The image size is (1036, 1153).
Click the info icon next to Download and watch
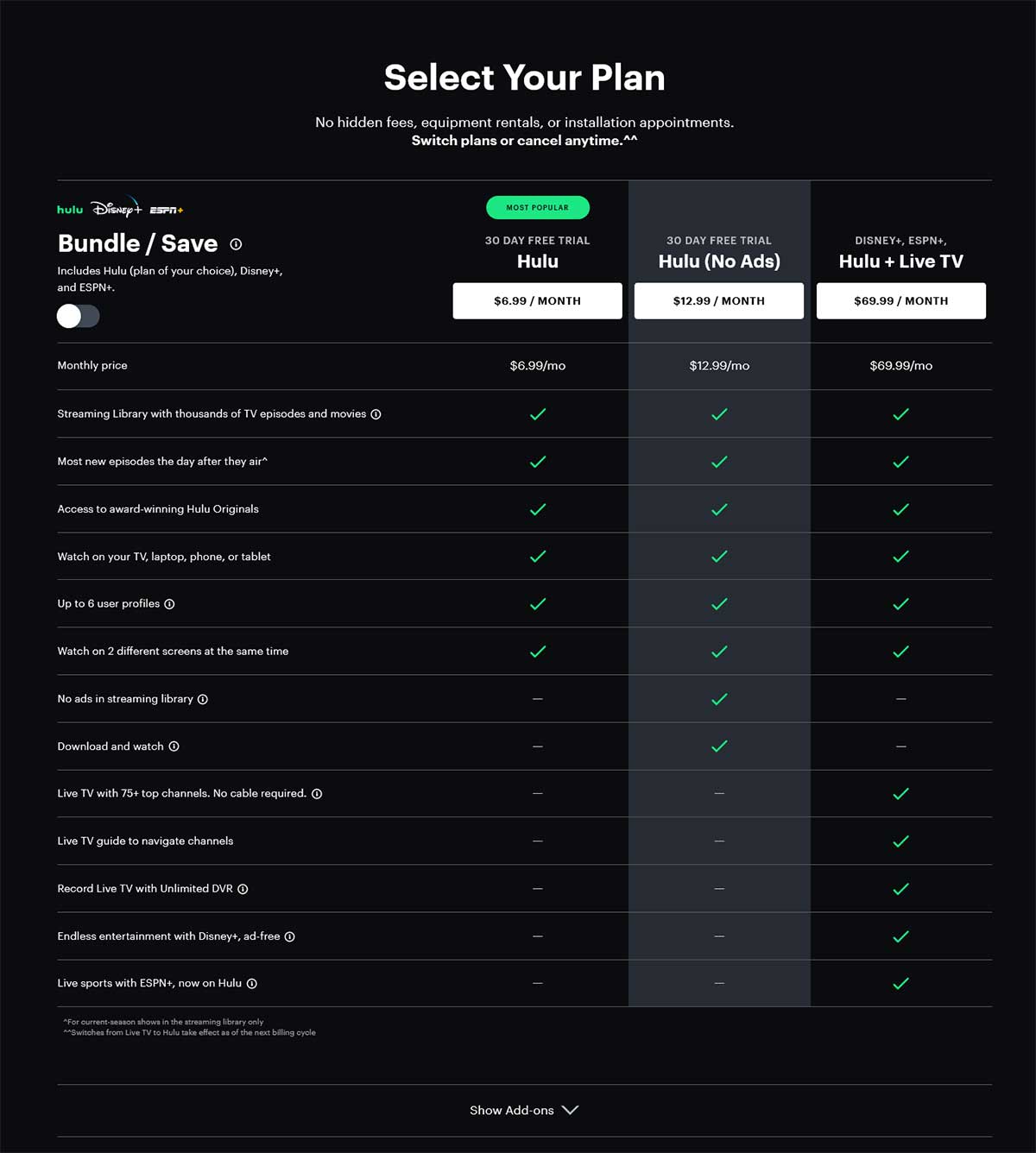pyautogui.click(x=174, y=747)
